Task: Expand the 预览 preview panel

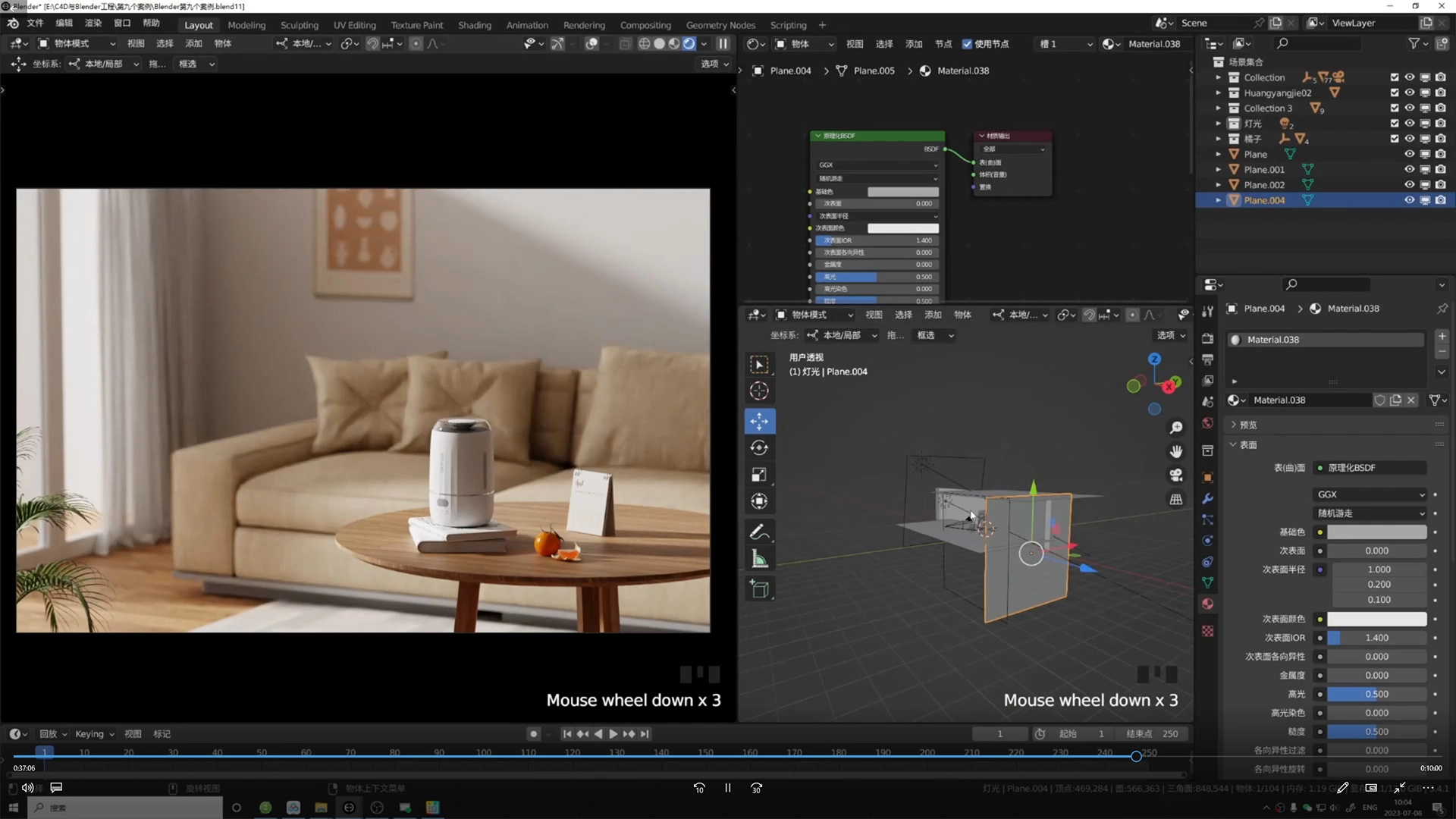Action: [1247, 425]
